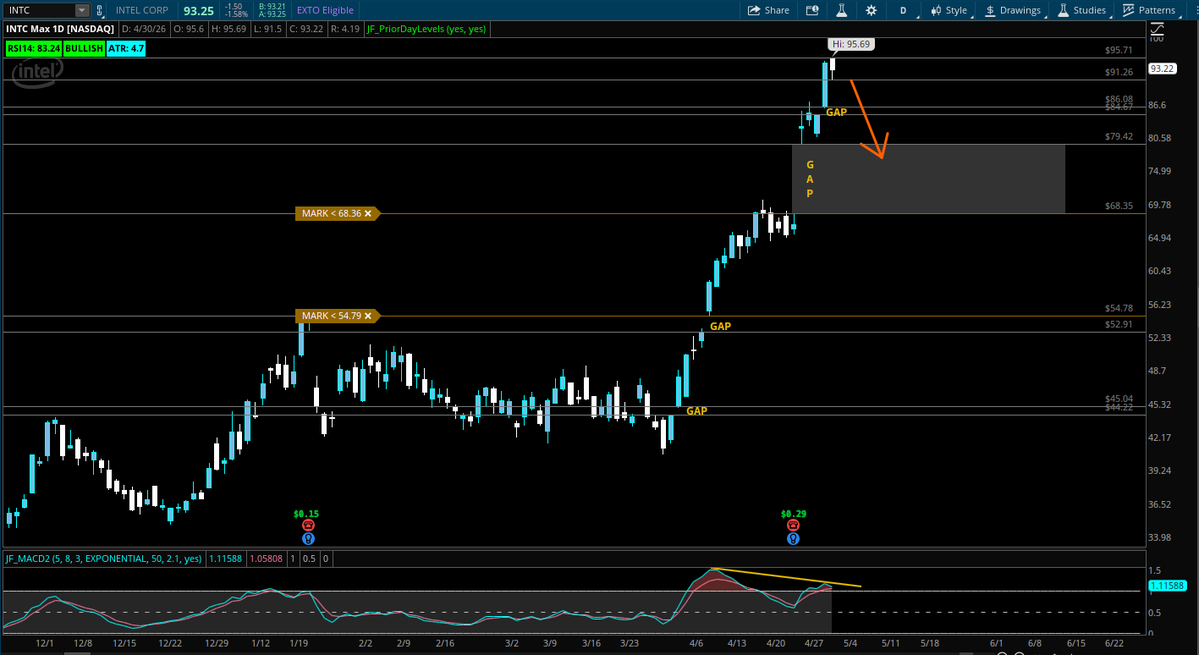This screenshot has width=1199, height=655.
Task: Click the INTEL CORP company name
Action: pyautogui.click(x=141, y=11)
